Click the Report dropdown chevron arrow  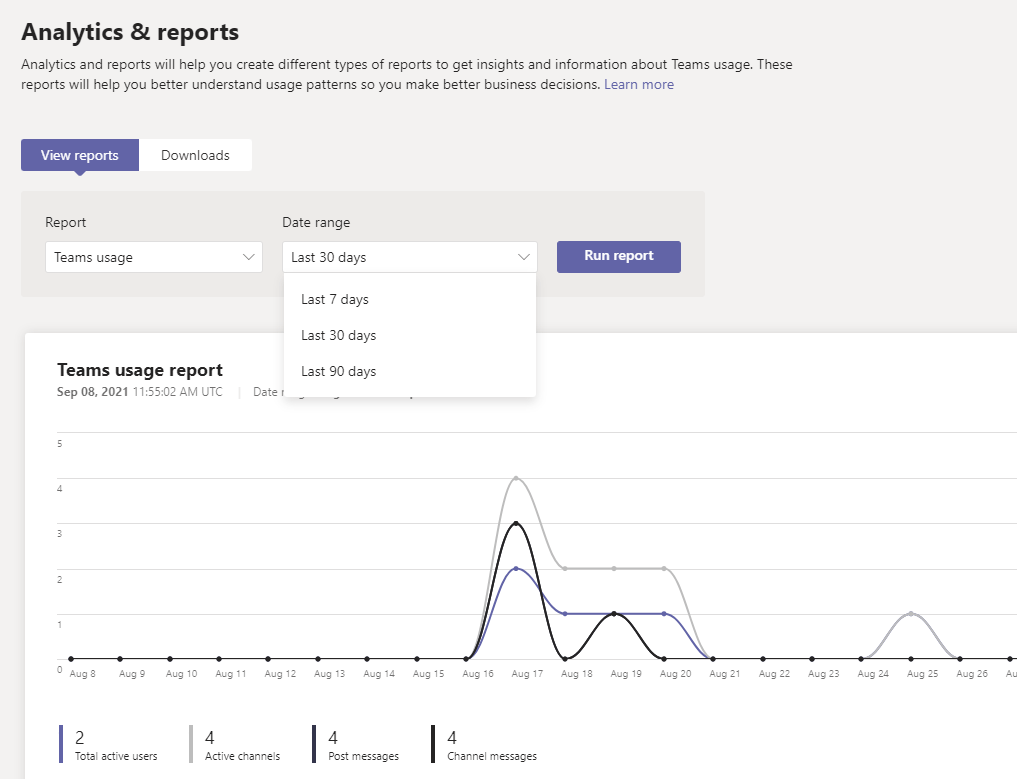(x=248, y=257)
